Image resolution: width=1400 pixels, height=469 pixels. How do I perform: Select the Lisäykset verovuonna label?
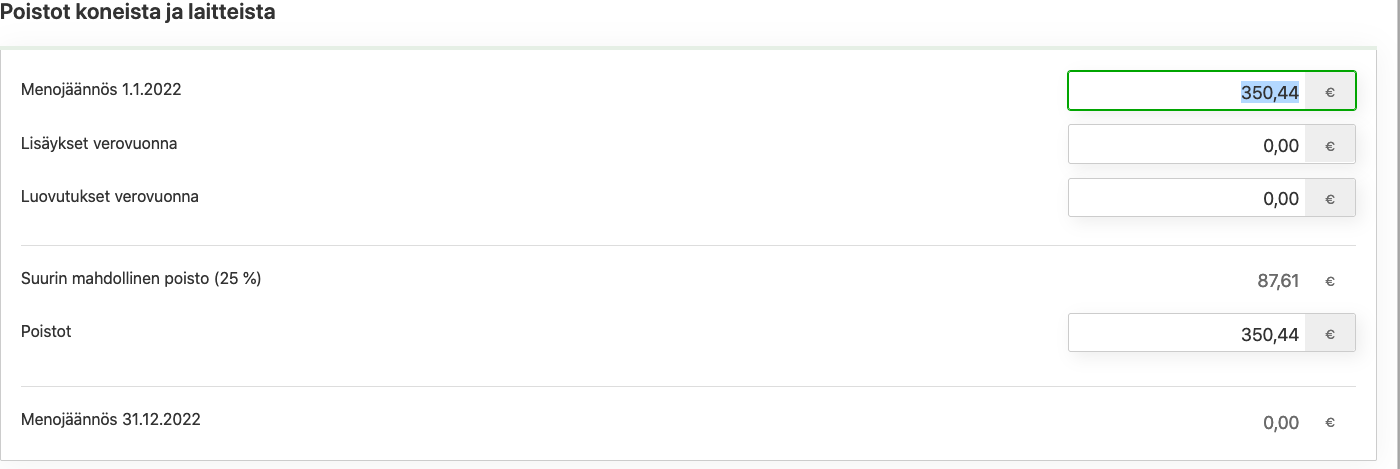(99, 143)
